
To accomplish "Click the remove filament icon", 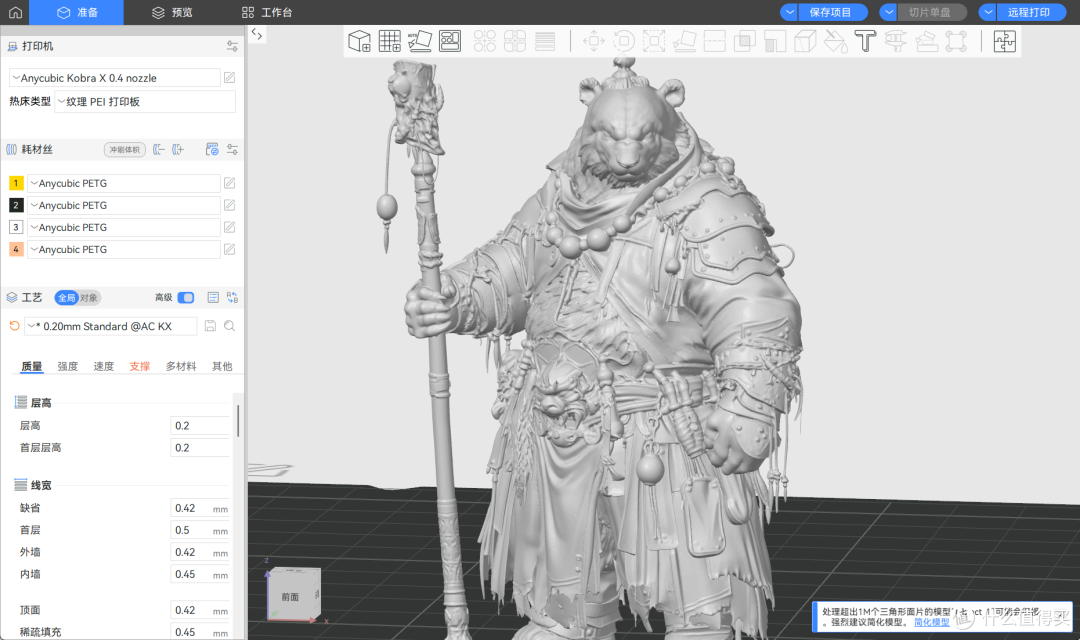I will [x=158, y=149].
